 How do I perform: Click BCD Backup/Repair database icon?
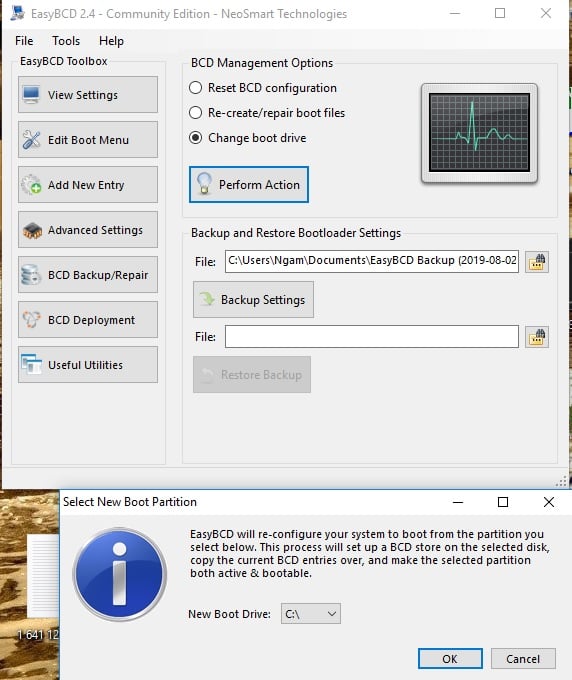[31, 275]
